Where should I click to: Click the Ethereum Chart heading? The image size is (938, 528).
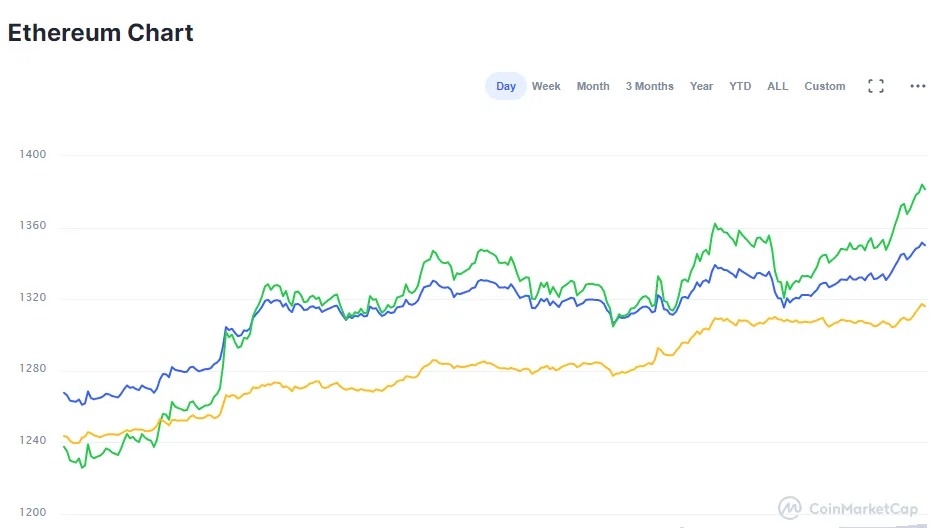pyautogui.click(x=101, y=32)
